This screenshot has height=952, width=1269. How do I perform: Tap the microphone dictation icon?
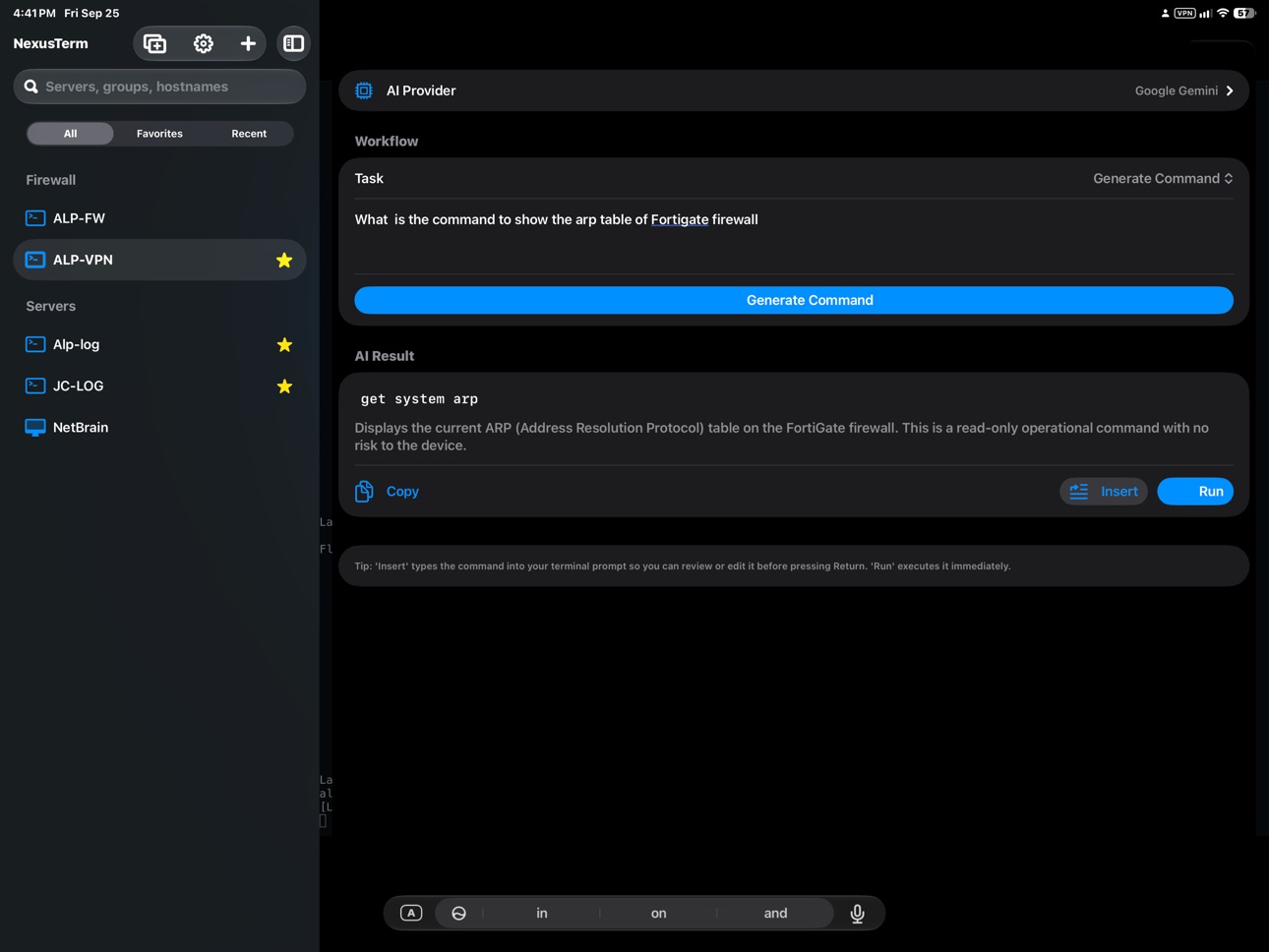pyautogui.click(x=858, y=914)
